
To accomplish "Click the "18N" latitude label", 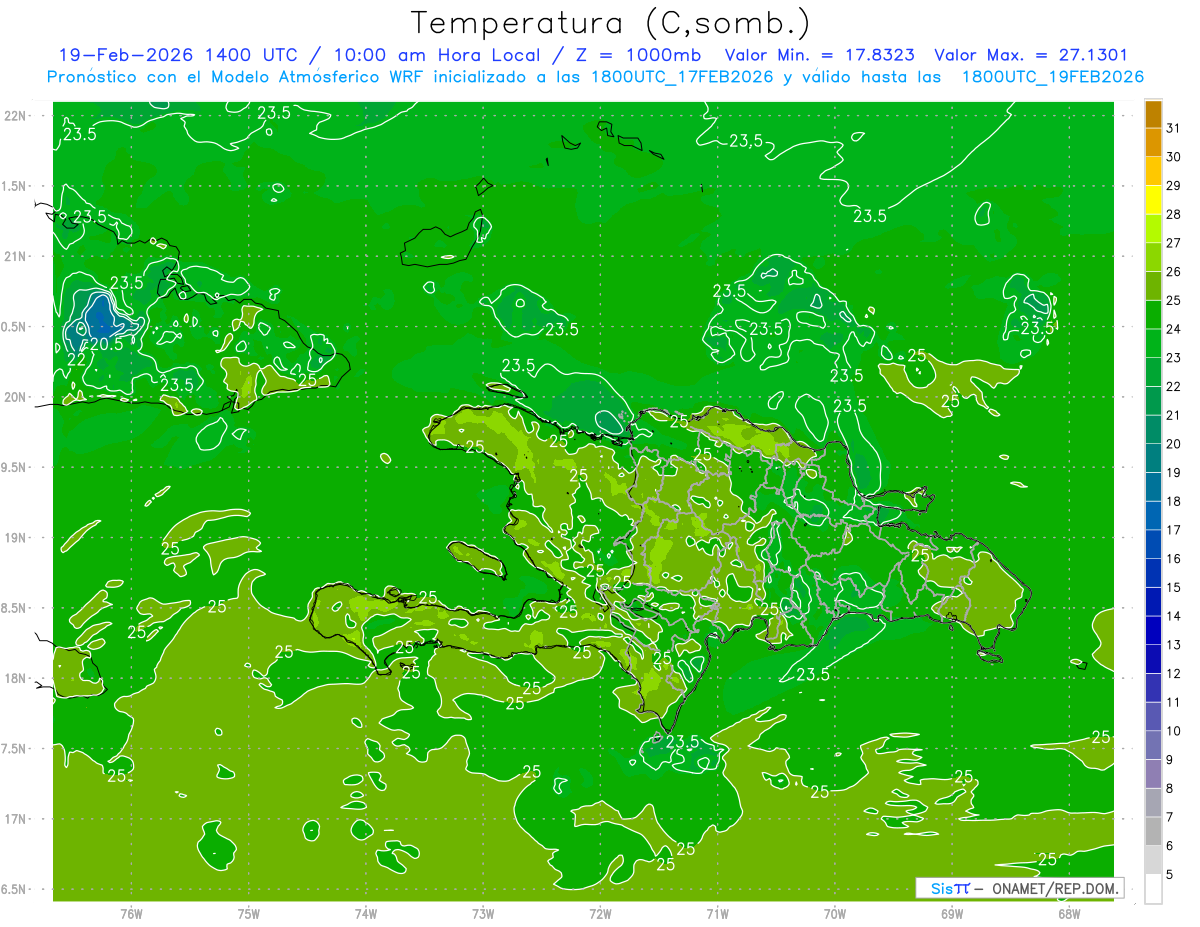I will [17, 679].
